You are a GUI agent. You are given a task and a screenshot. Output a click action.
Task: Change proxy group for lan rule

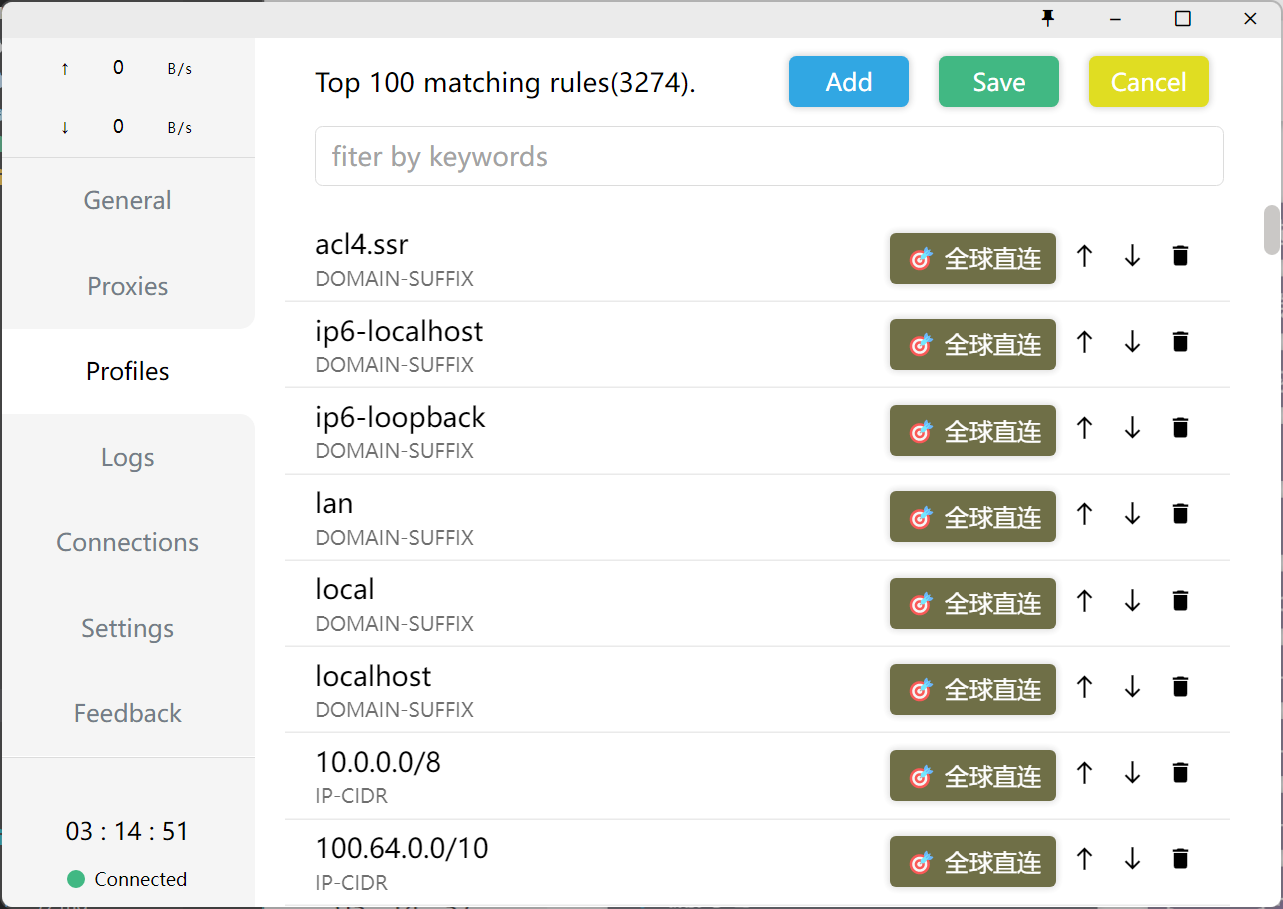pyautogui.click(x=972, y=517)
